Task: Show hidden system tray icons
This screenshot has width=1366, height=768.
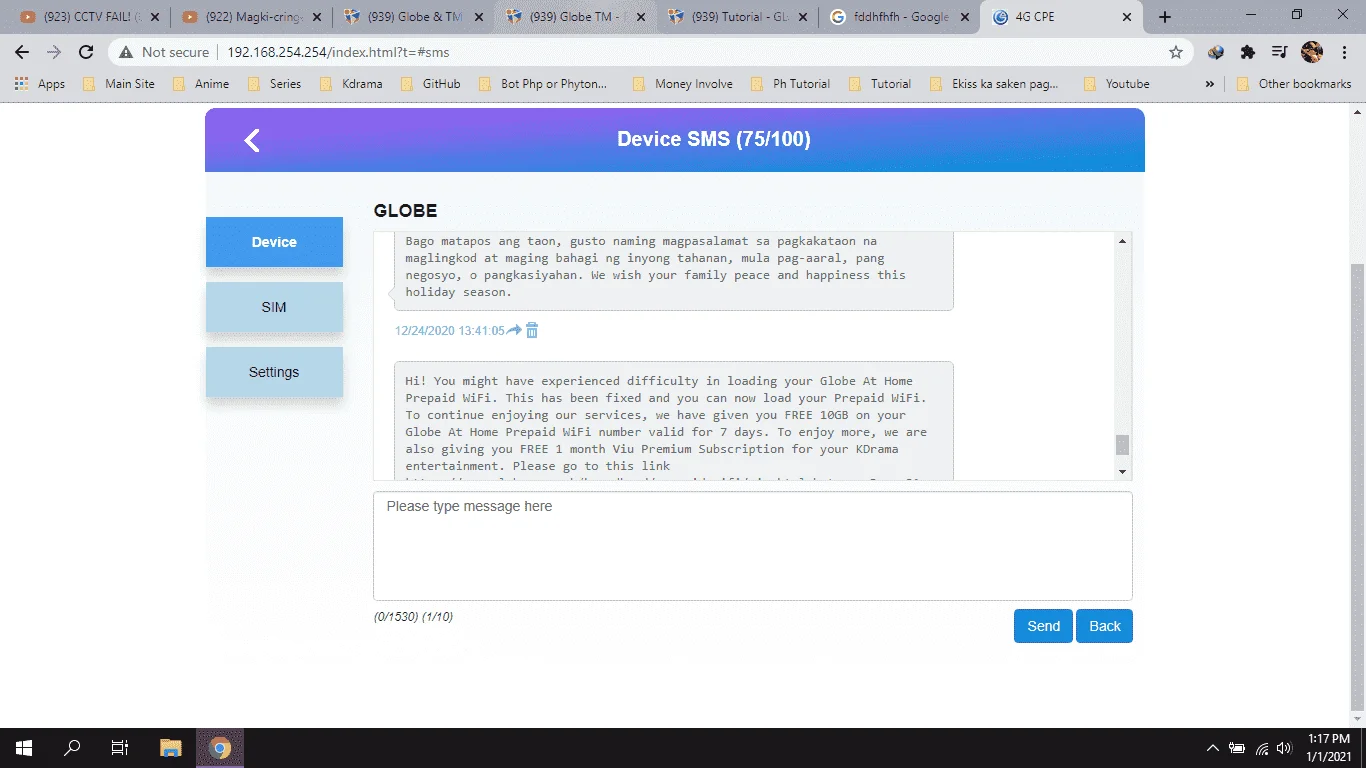Action: point(1213,748)
